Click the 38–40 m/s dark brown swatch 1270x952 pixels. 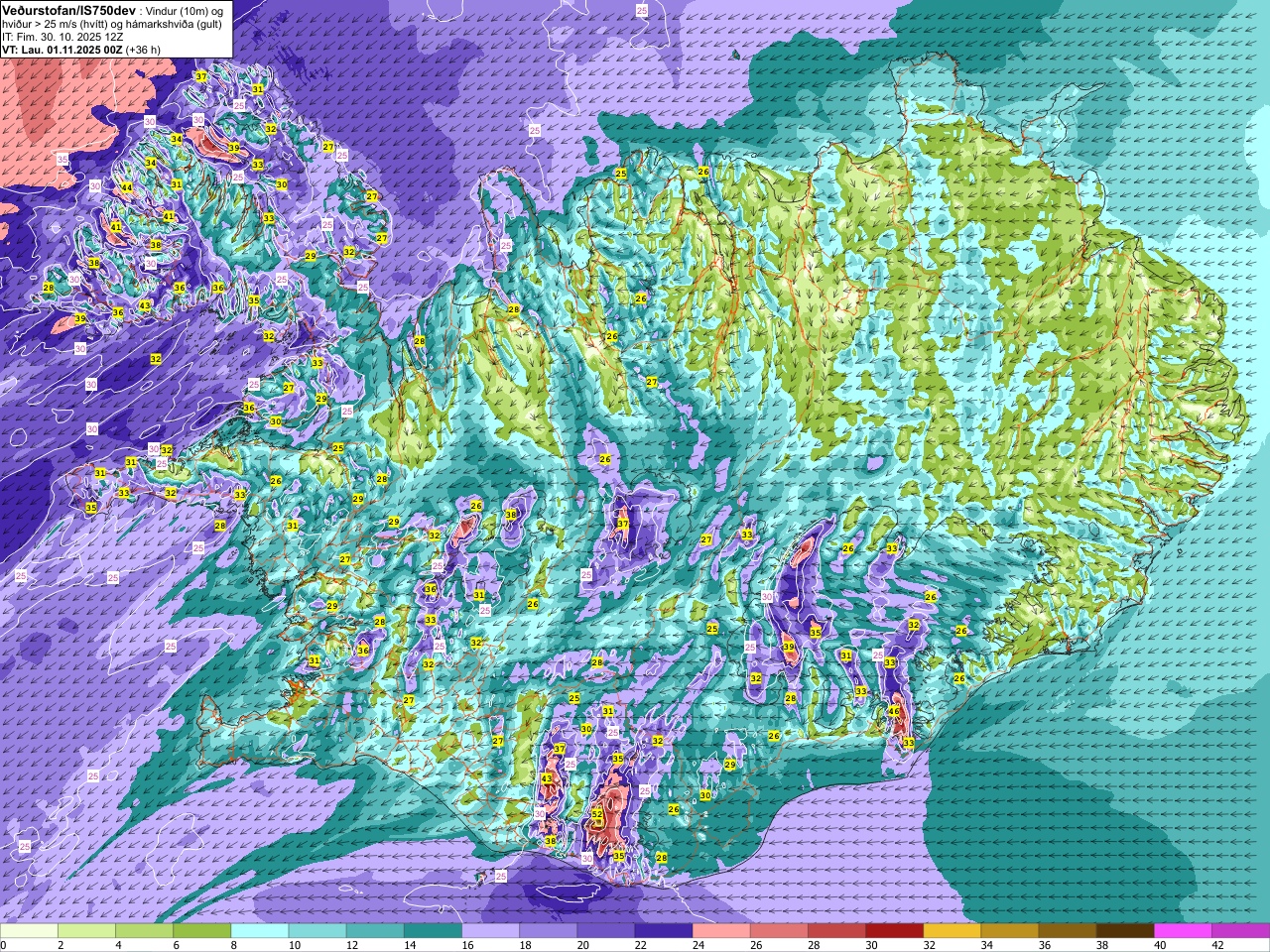tap(1125, 931)
